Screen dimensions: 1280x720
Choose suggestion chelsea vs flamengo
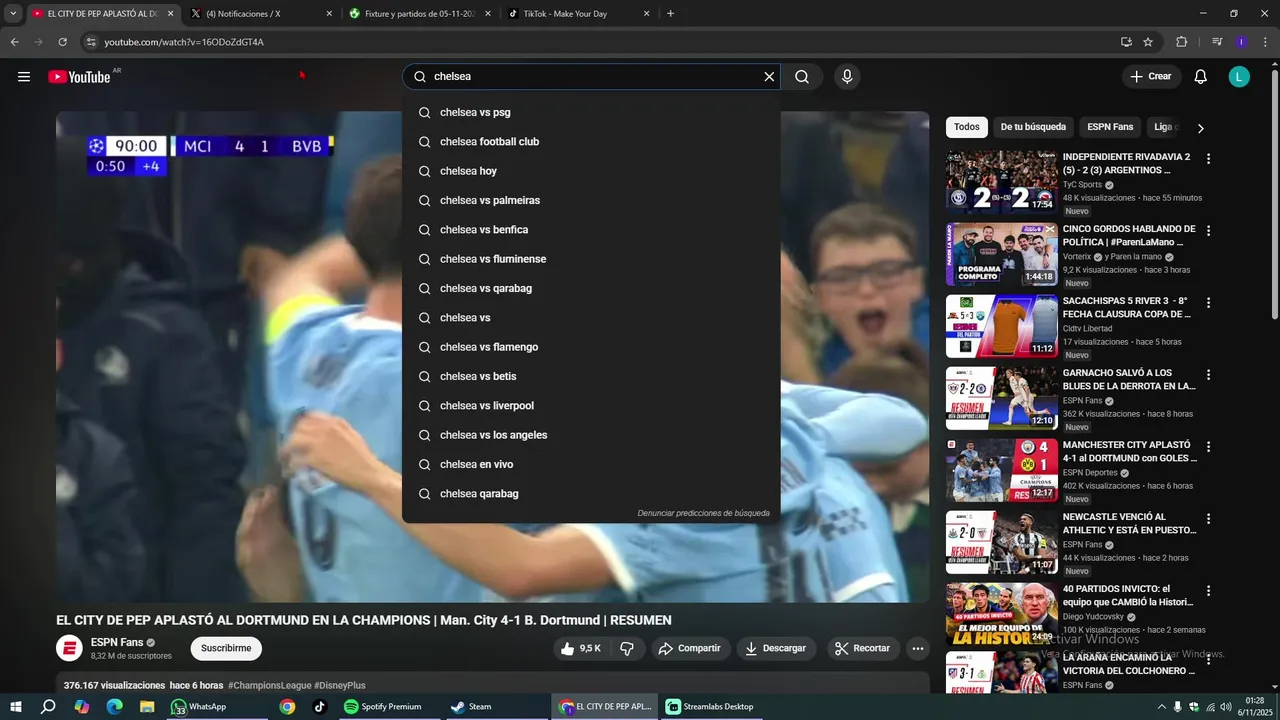(591, 347)
